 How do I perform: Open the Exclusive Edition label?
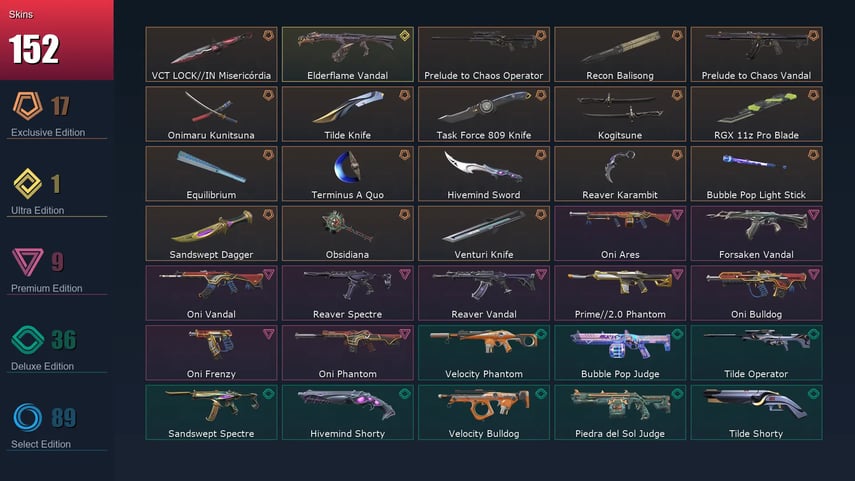tap(48, 133)
